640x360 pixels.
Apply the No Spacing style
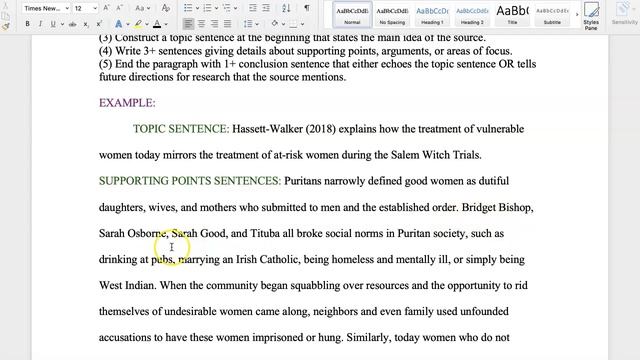pyautogui.click(x=392, y=15)
